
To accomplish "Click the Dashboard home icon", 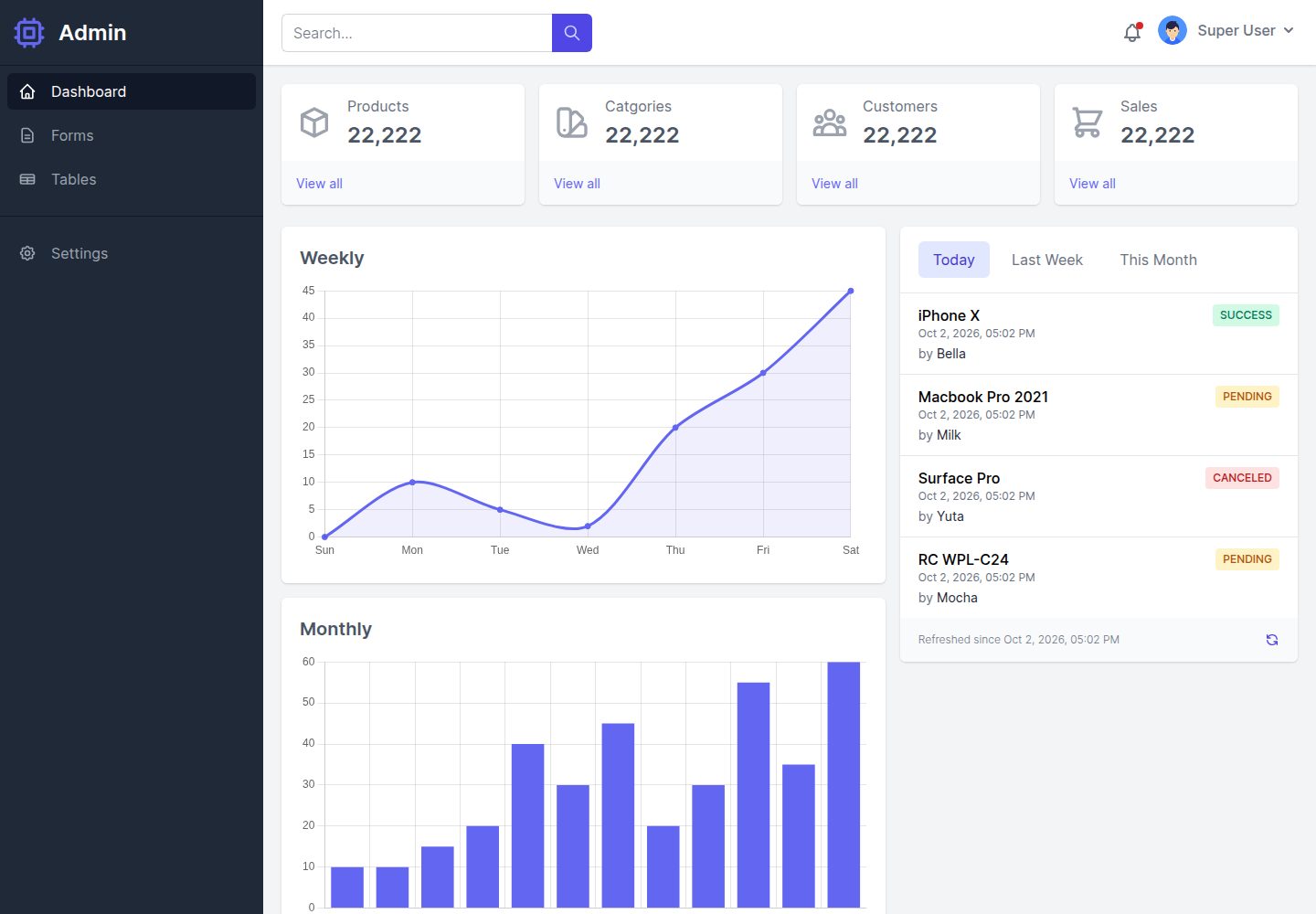I will coord(27,91).
